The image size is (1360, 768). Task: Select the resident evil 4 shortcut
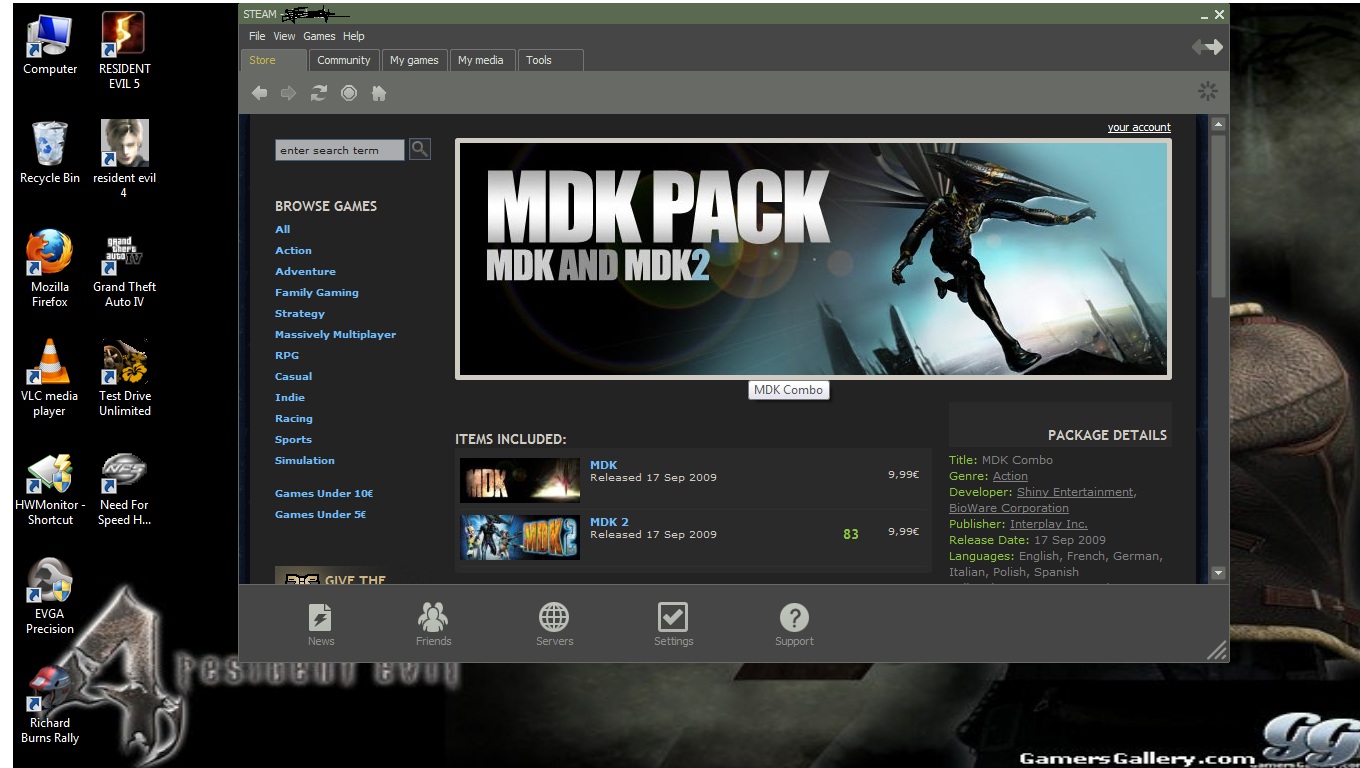[124, 158]
